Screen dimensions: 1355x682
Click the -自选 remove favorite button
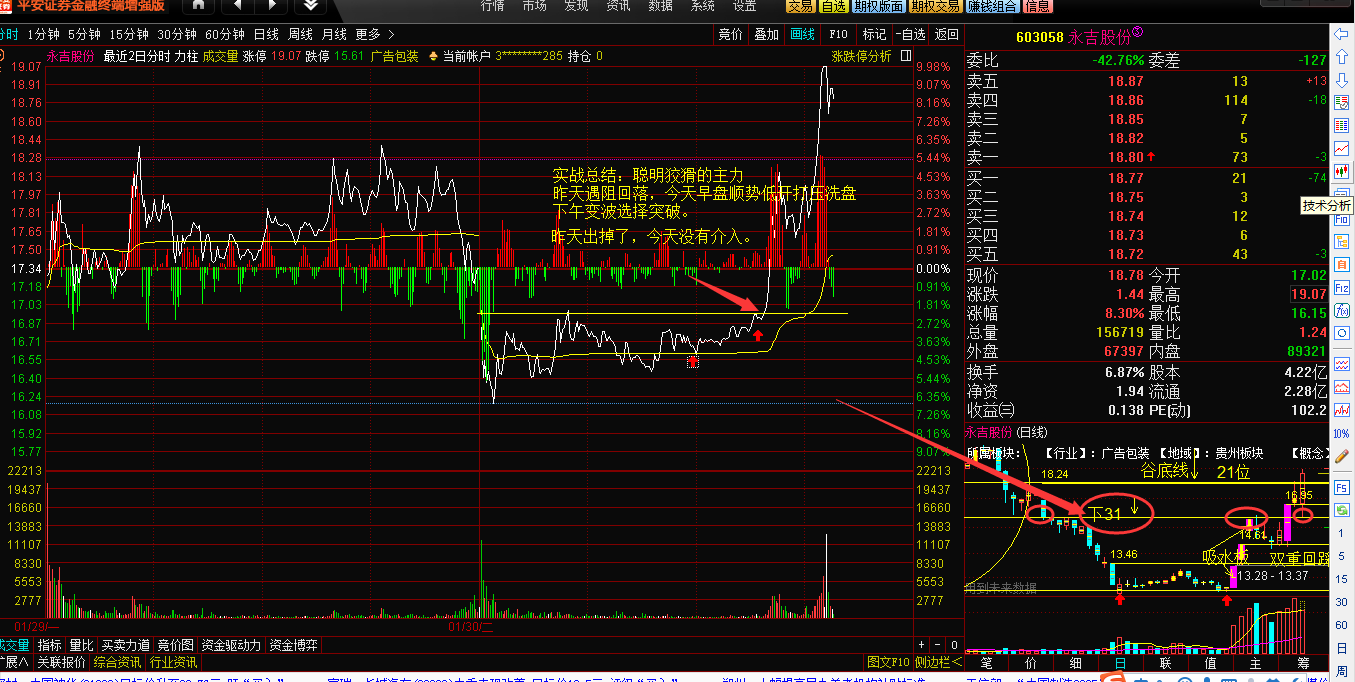[x=910, y=34]
